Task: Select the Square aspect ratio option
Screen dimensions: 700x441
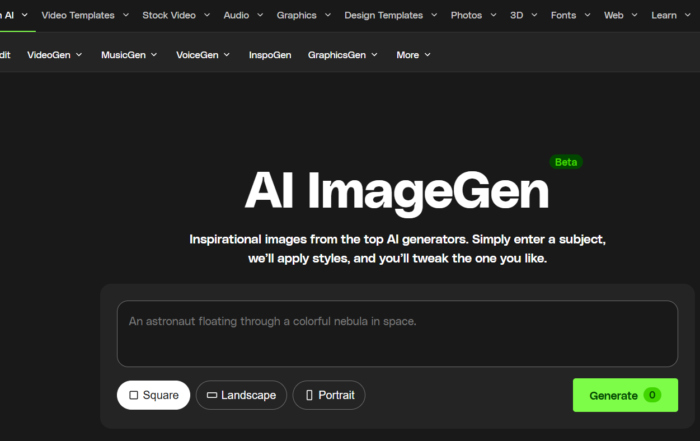Action: pyautogui.click(x=153, y=395)
